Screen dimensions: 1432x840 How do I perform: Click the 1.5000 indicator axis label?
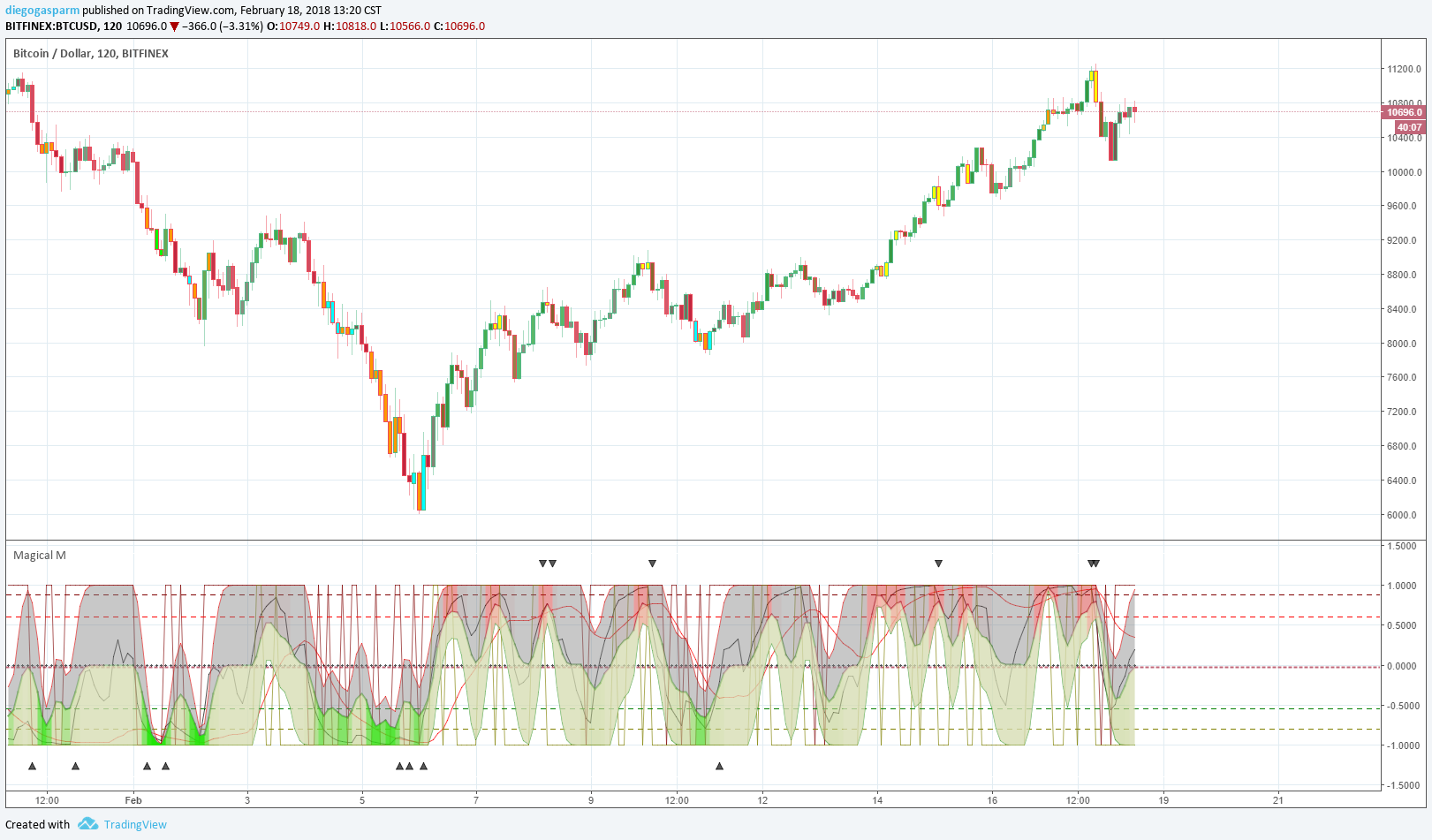1402,546
